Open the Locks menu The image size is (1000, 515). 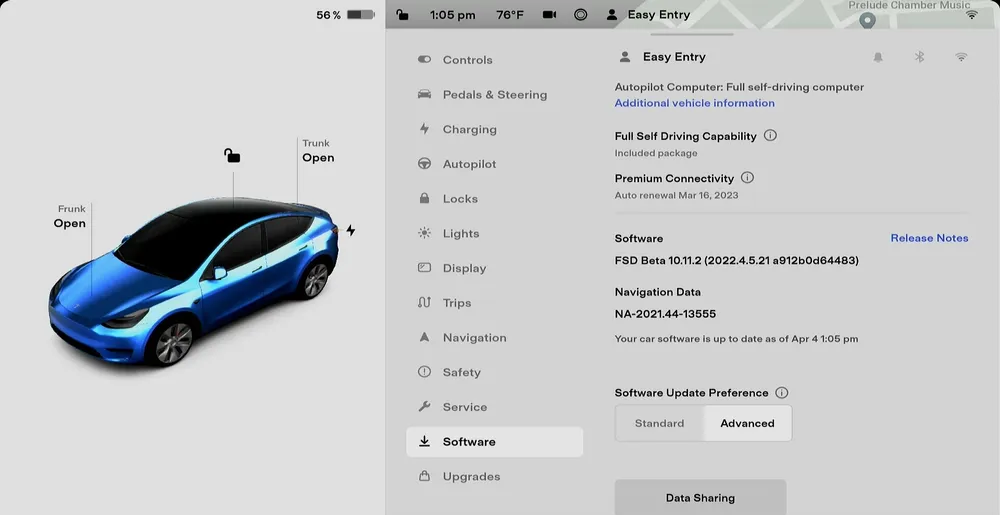click(x=494, y=198)
